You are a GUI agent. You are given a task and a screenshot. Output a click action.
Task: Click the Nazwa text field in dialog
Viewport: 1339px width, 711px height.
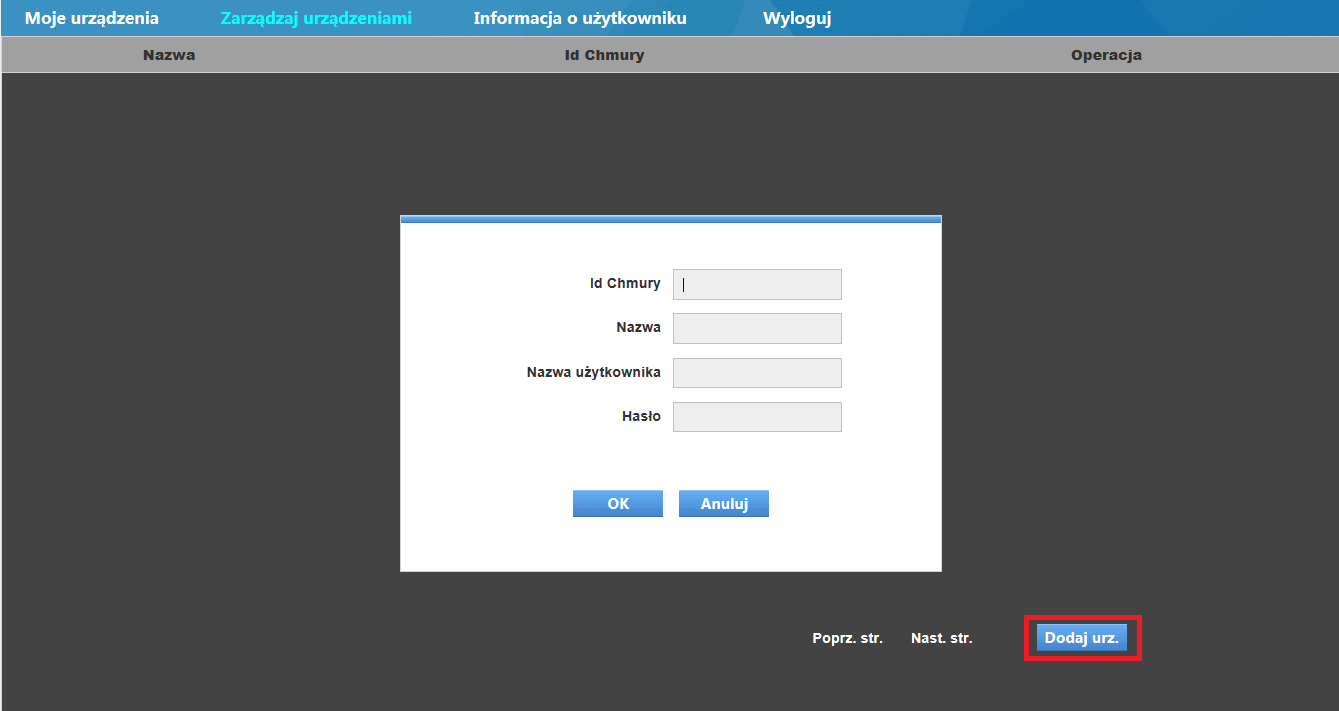tap(757, 328)
